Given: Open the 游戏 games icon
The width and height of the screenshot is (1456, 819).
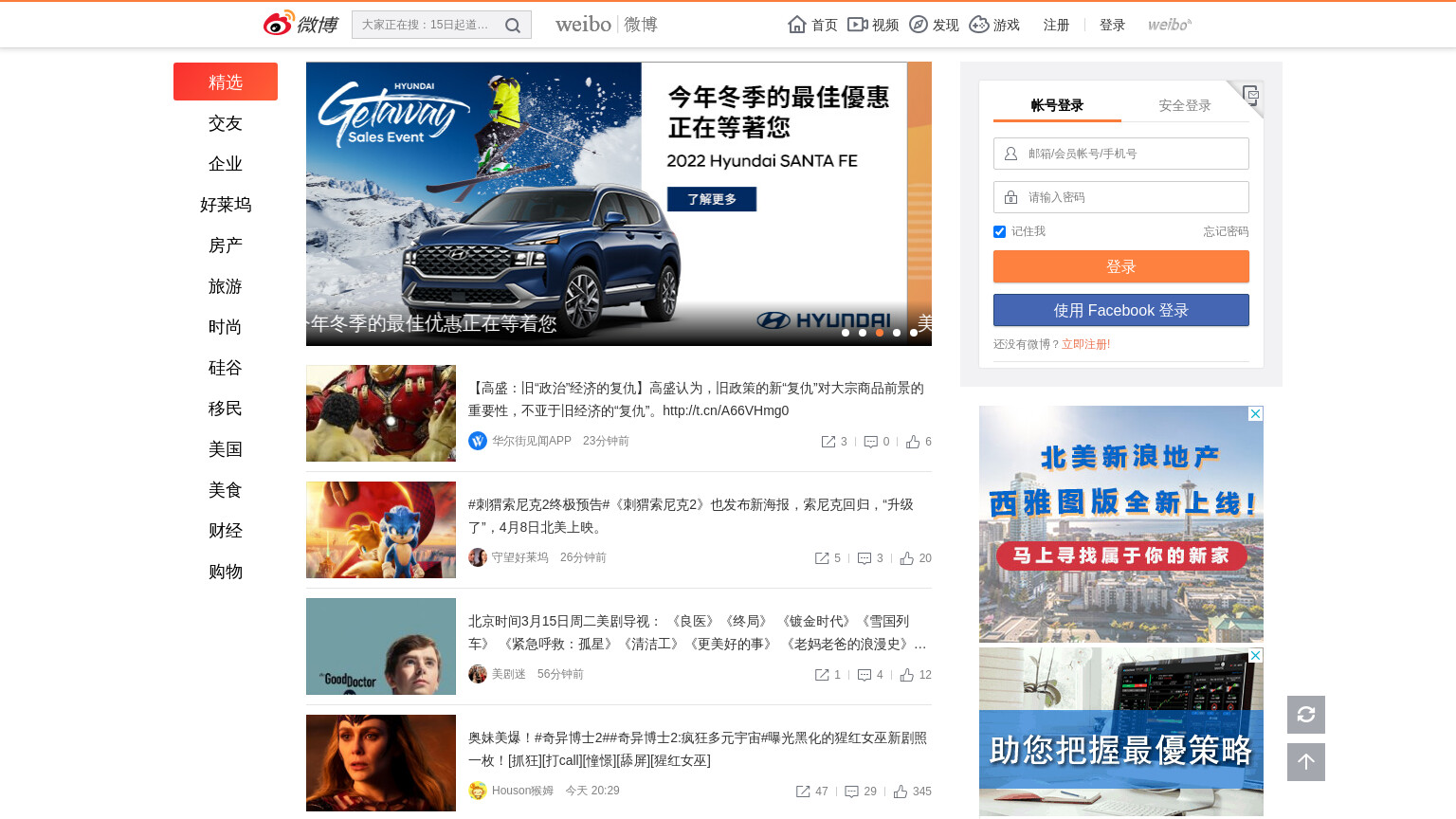Looking at the screenshot, I should [979, 25].
